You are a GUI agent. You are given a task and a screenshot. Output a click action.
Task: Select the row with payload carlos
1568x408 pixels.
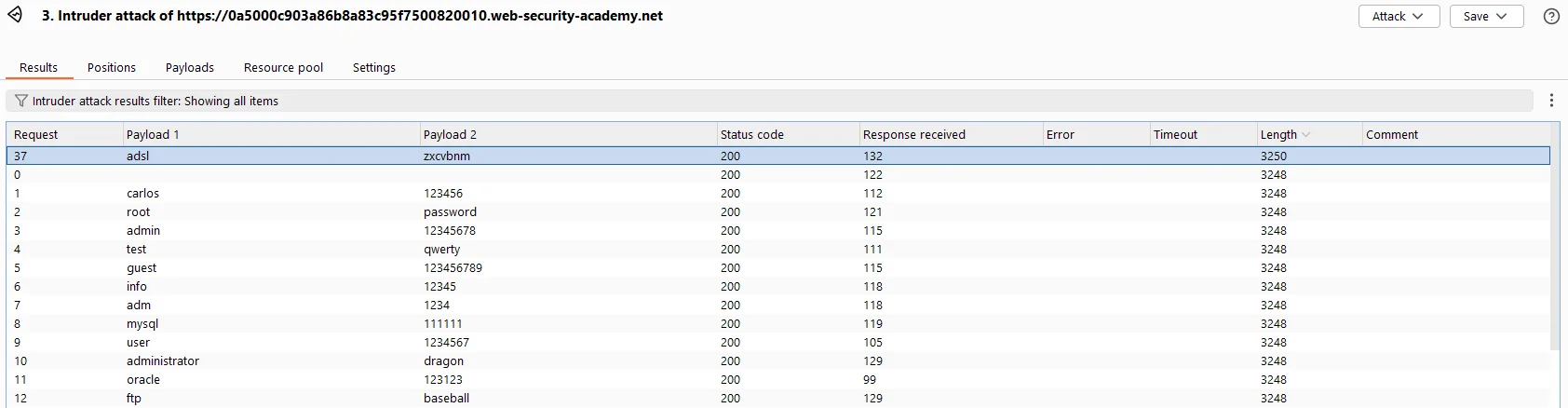pos(778,193)
